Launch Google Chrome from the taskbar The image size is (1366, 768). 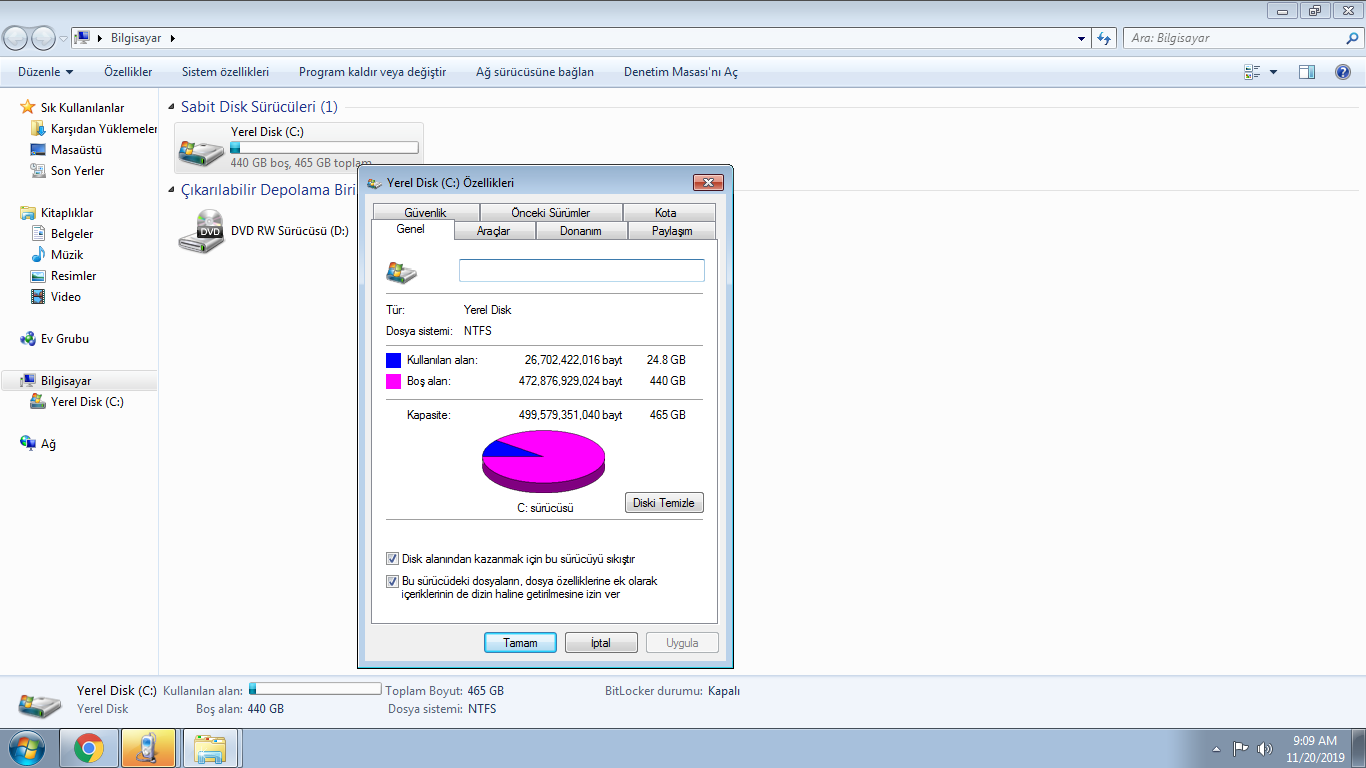tap(89, 748)
